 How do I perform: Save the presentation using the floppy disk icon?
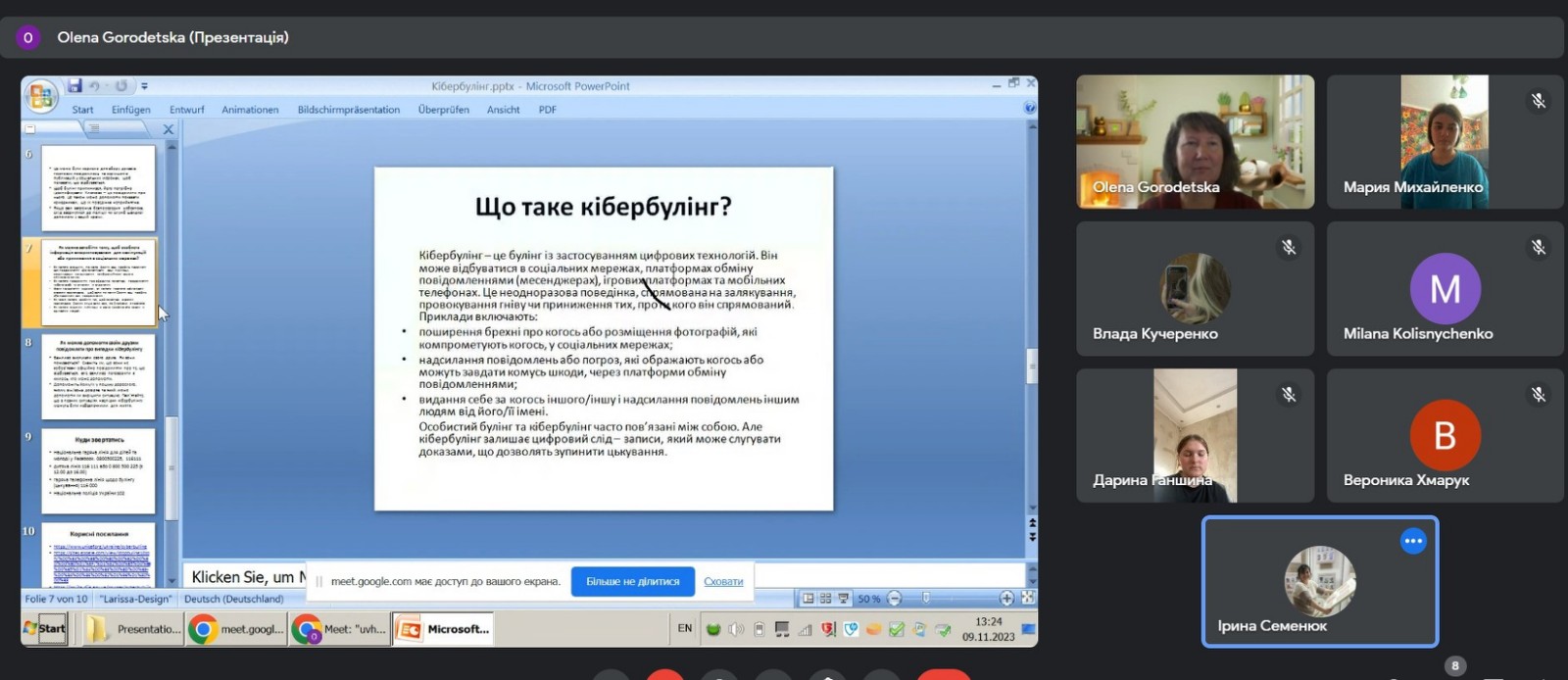[x=74, y=86]
